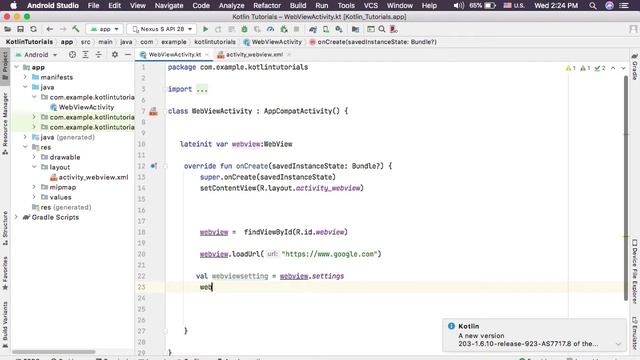Viewport: 640px width, 360px height.
Task: Click the Attach Debugger to Android Process icon
Action: 284,29
